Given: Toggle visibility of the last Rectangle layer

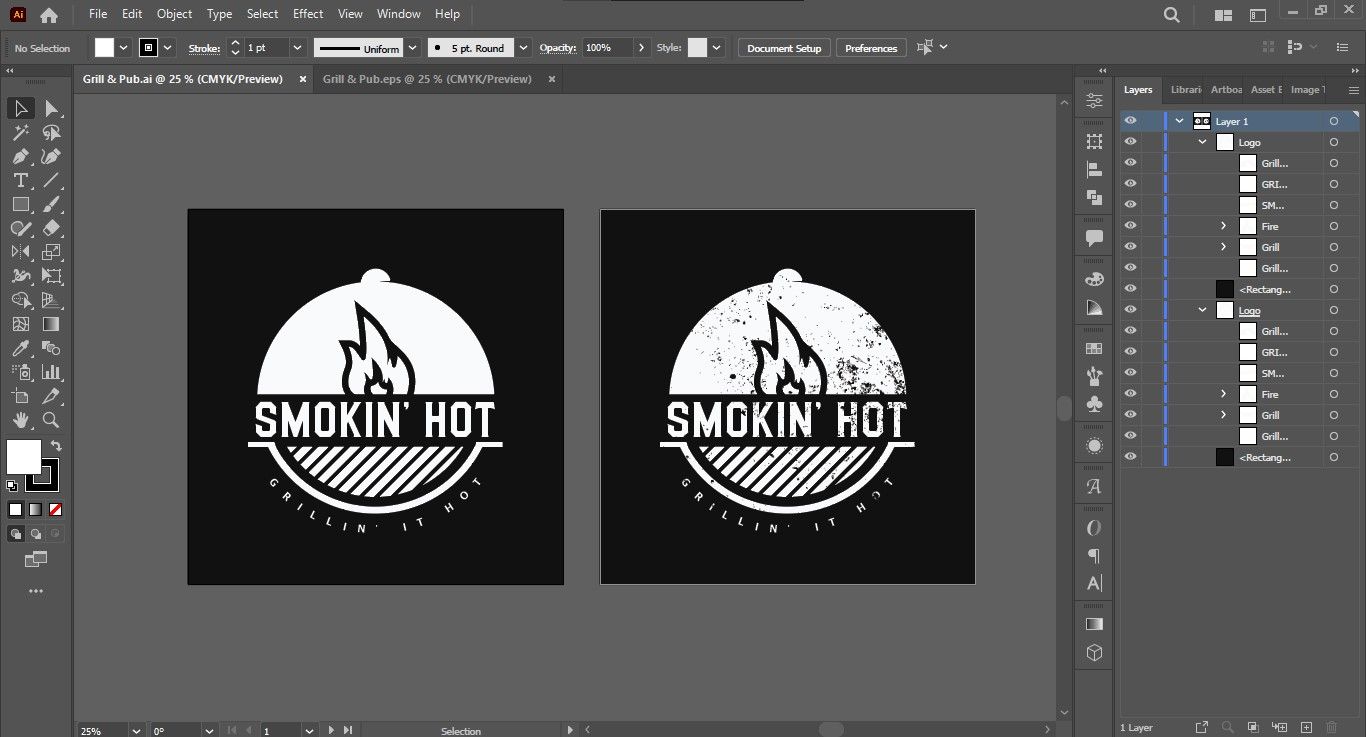Looking at the screenshot, I should 1130,457.
